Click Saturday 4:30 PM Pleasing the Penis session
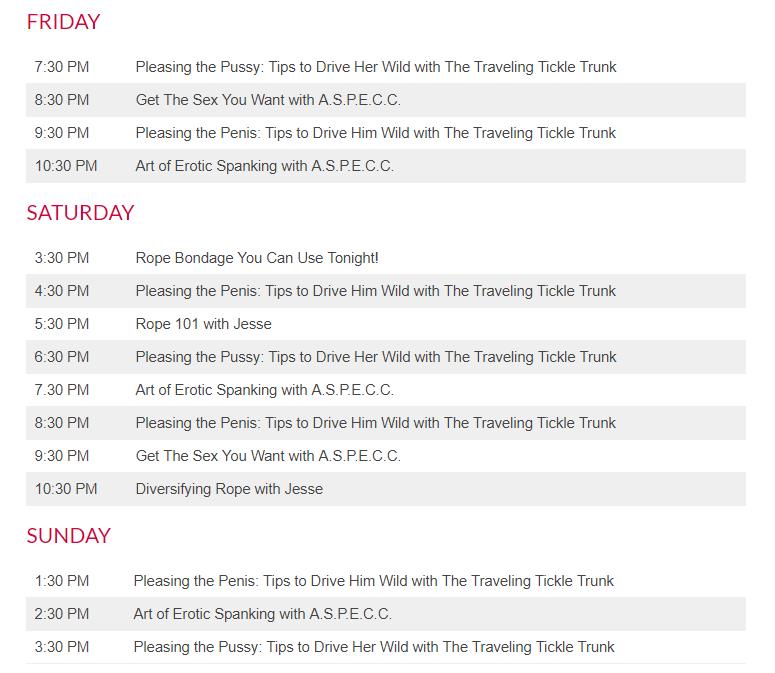Screen dimensions: 775x673 pyautogui.click(x=375, y=291)
